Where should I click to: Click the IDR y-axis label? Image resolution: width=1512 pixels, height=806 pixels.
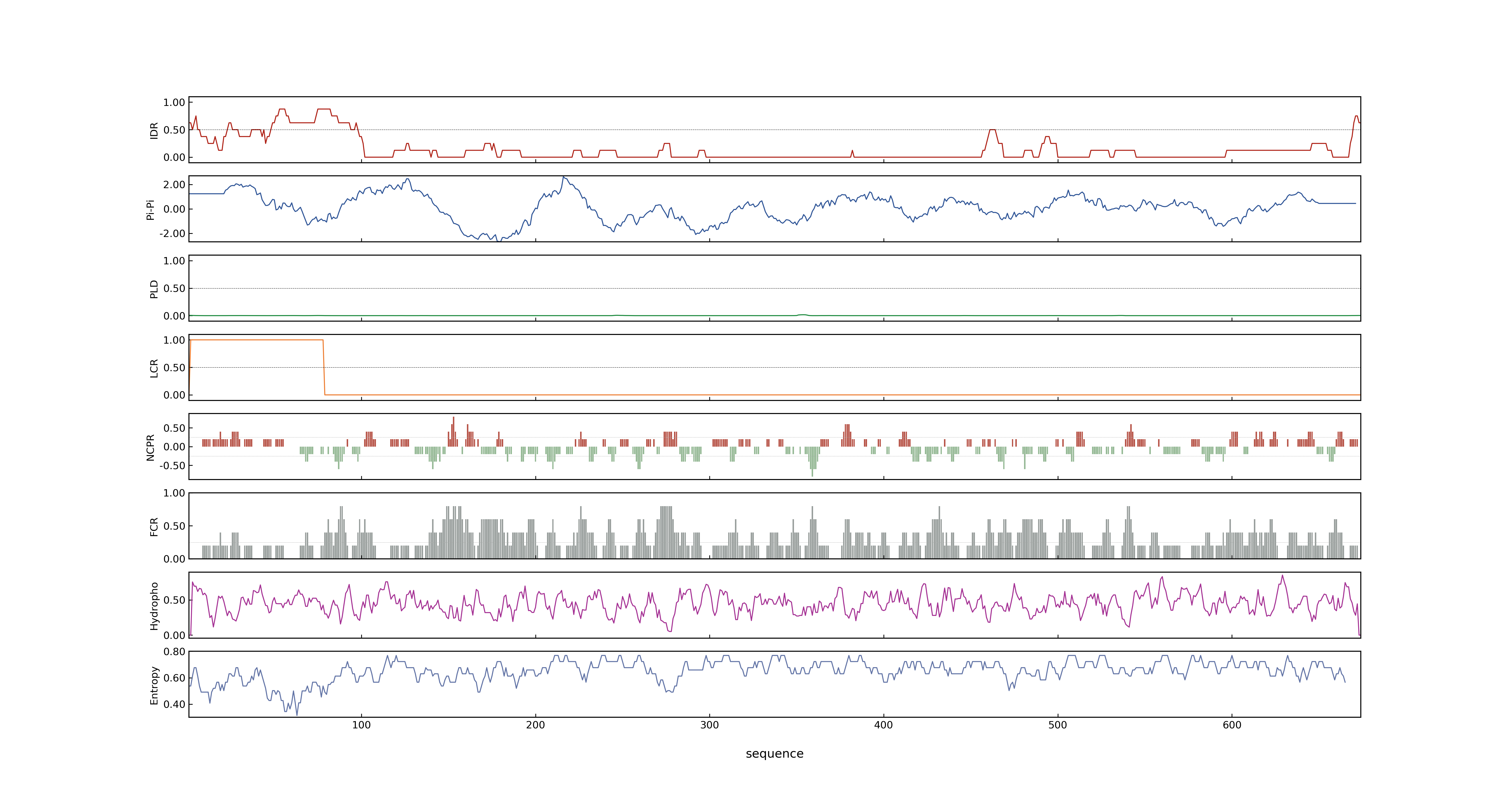click(154, 130)
